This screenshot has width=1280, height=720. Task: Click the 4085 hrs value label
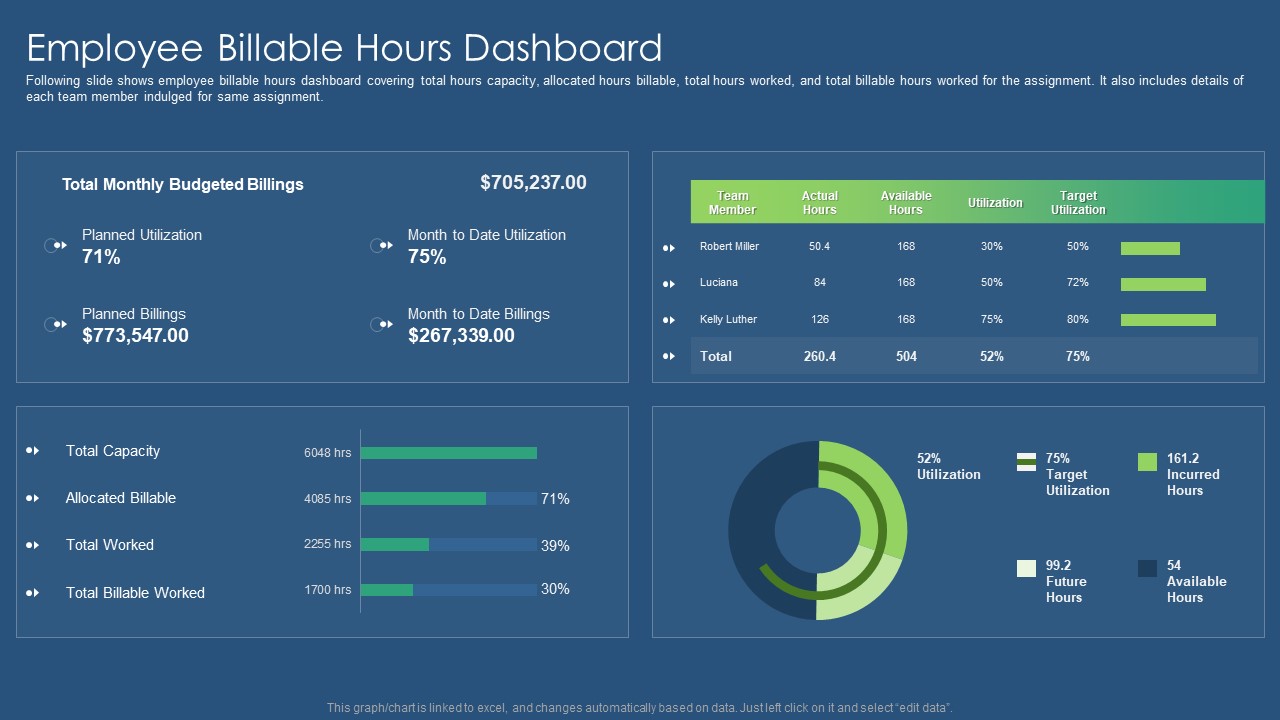[328, 498]
